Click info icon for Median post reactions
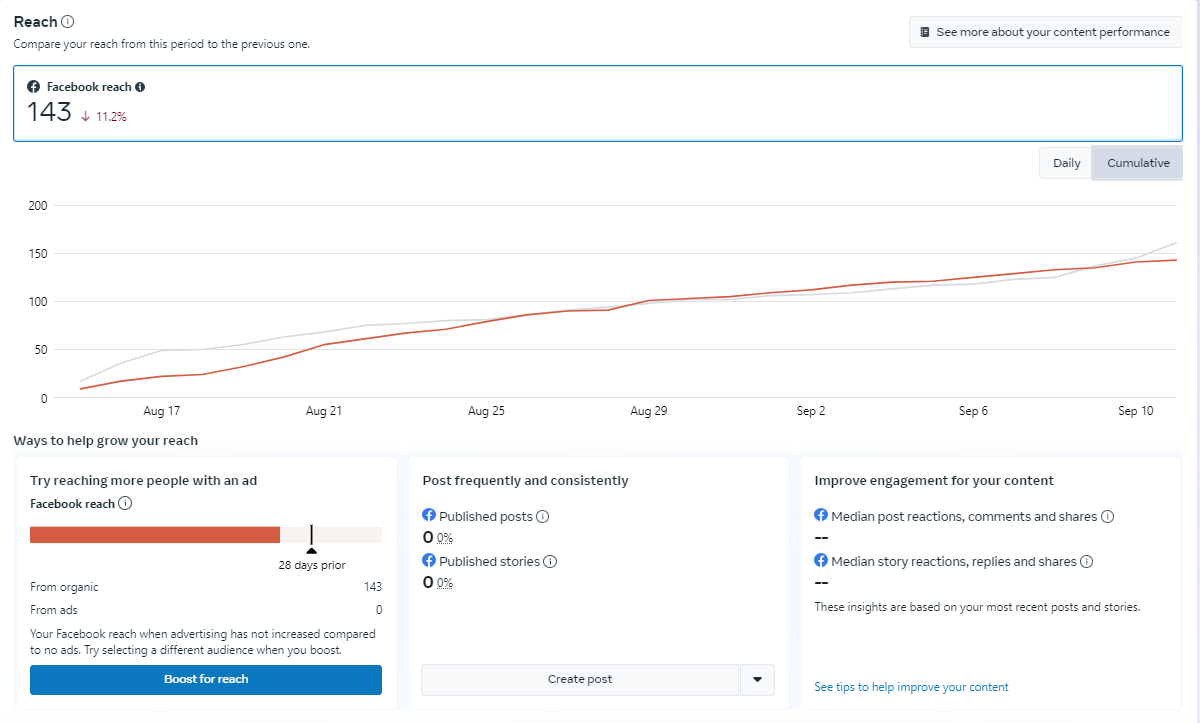This screenshot has width=1200, height=723. [1107, 517]
